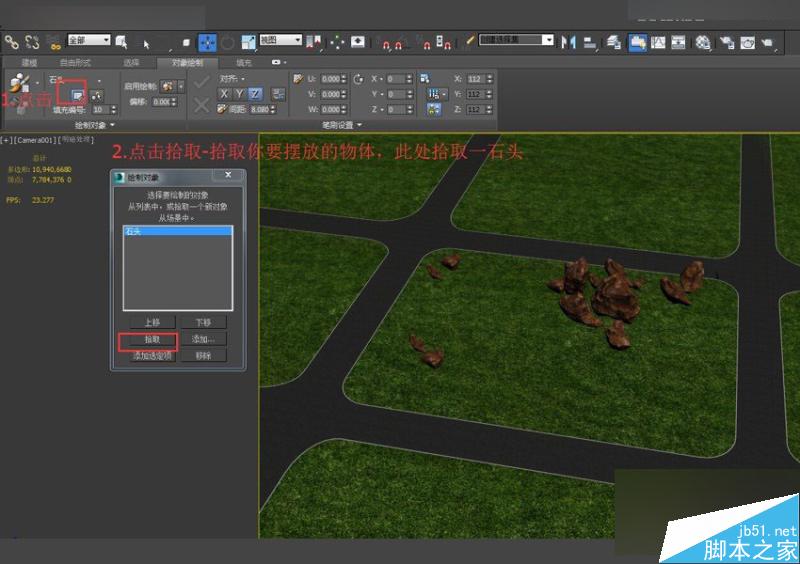The image size is (800, 564).
Task: Click the Select Object arrow tool
Action: (x=146, y=42)
